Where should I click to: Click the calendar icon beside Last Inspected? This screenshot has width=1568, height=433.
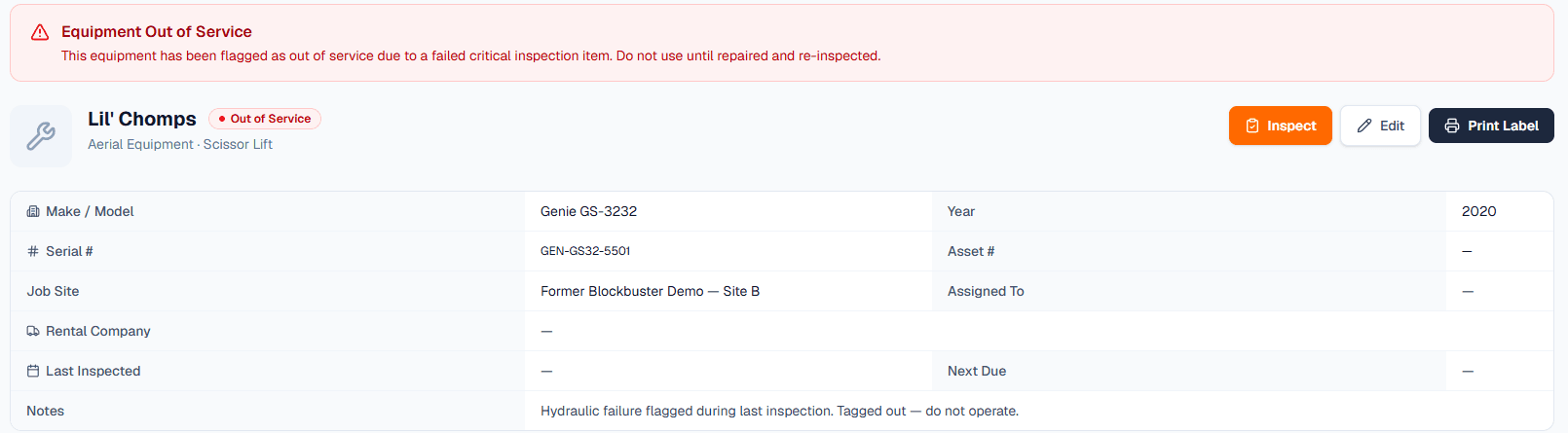coord(33,371)
